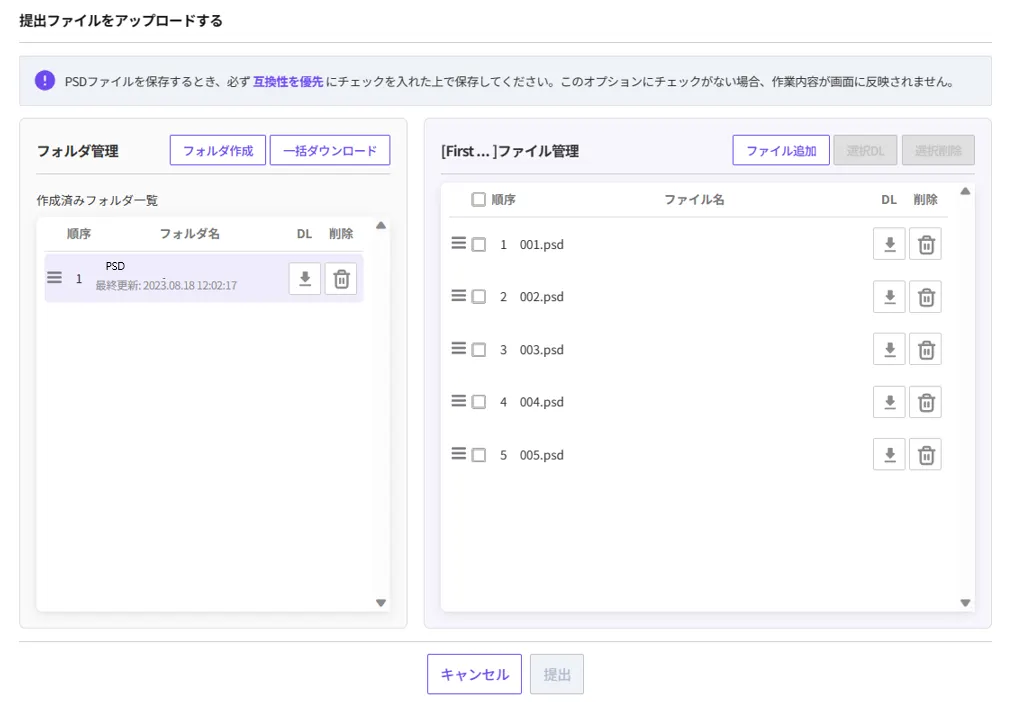
Task: Click the フォルダ作成 button
Action: click(x=218, y=150)
